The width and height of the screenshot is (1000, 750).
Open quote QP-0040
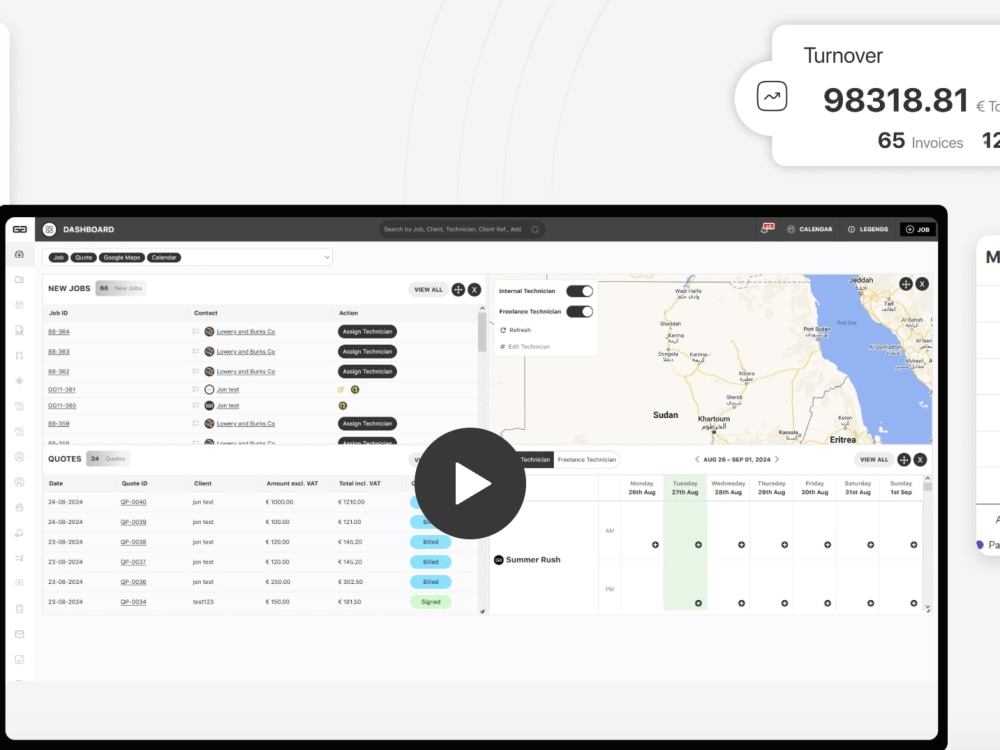pyautogui.click(x=133, y=502)
